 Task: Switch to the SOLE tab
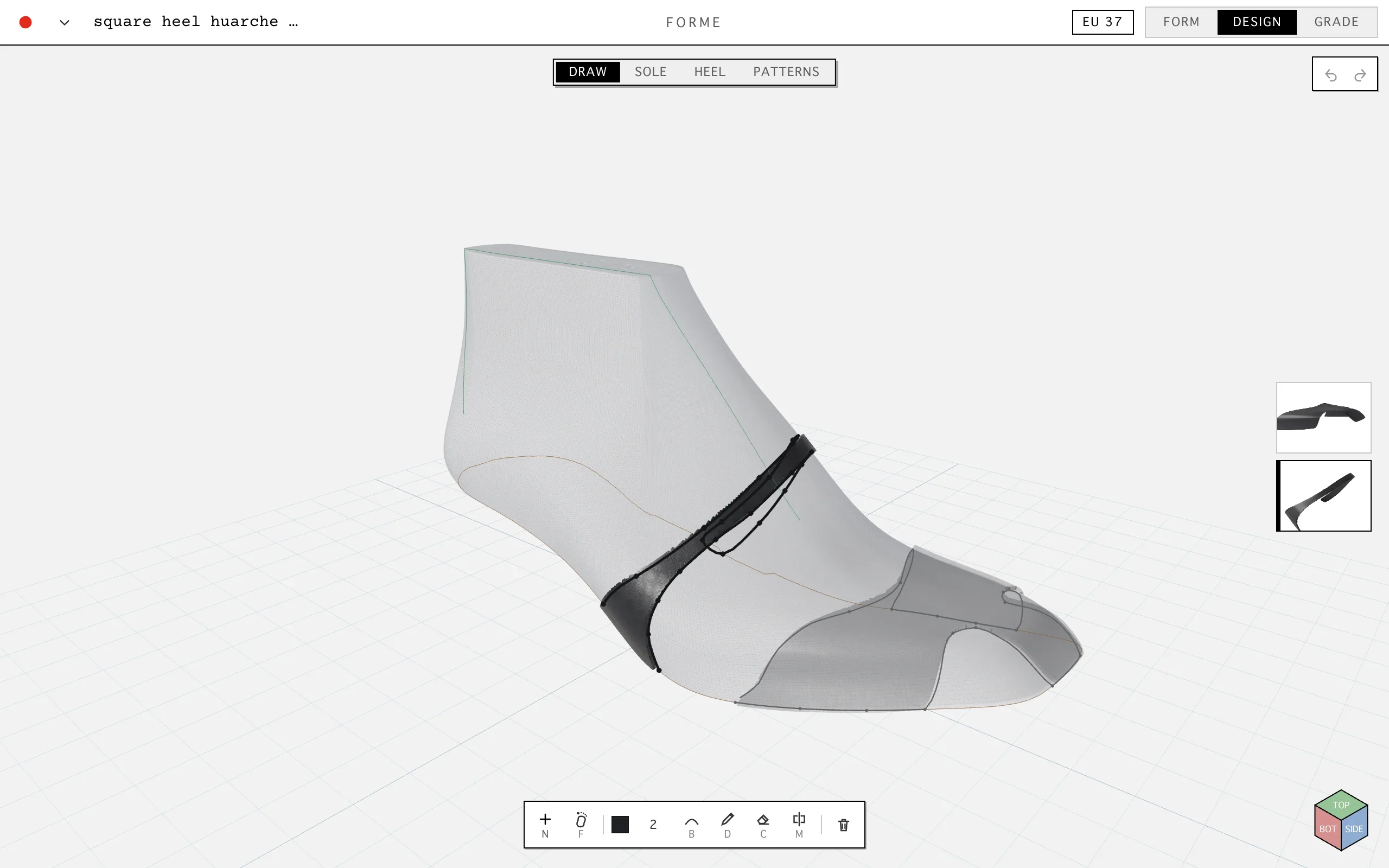(x=651, y=72)
